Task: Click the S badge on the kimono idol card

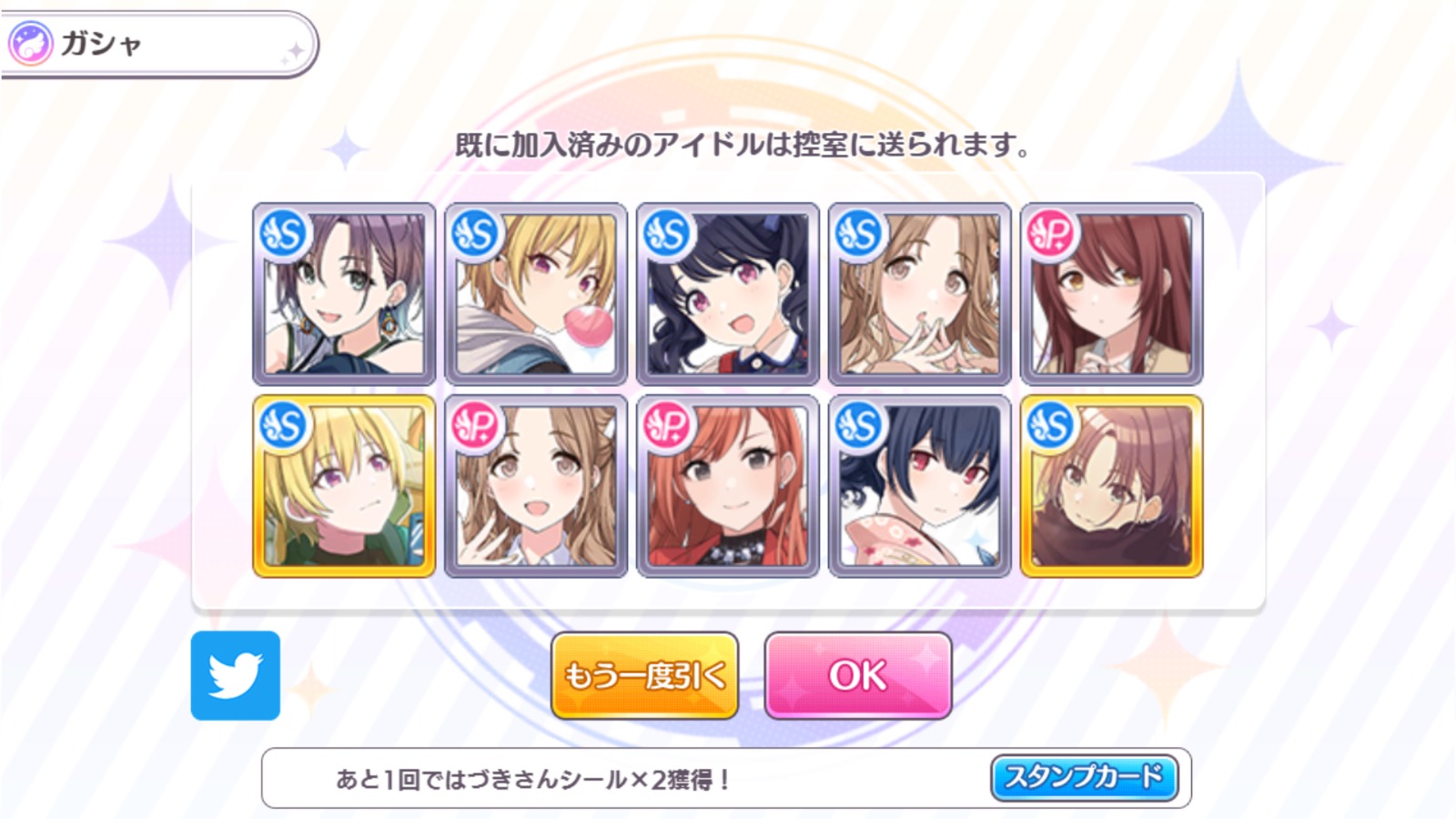Action: click(860, 426)
